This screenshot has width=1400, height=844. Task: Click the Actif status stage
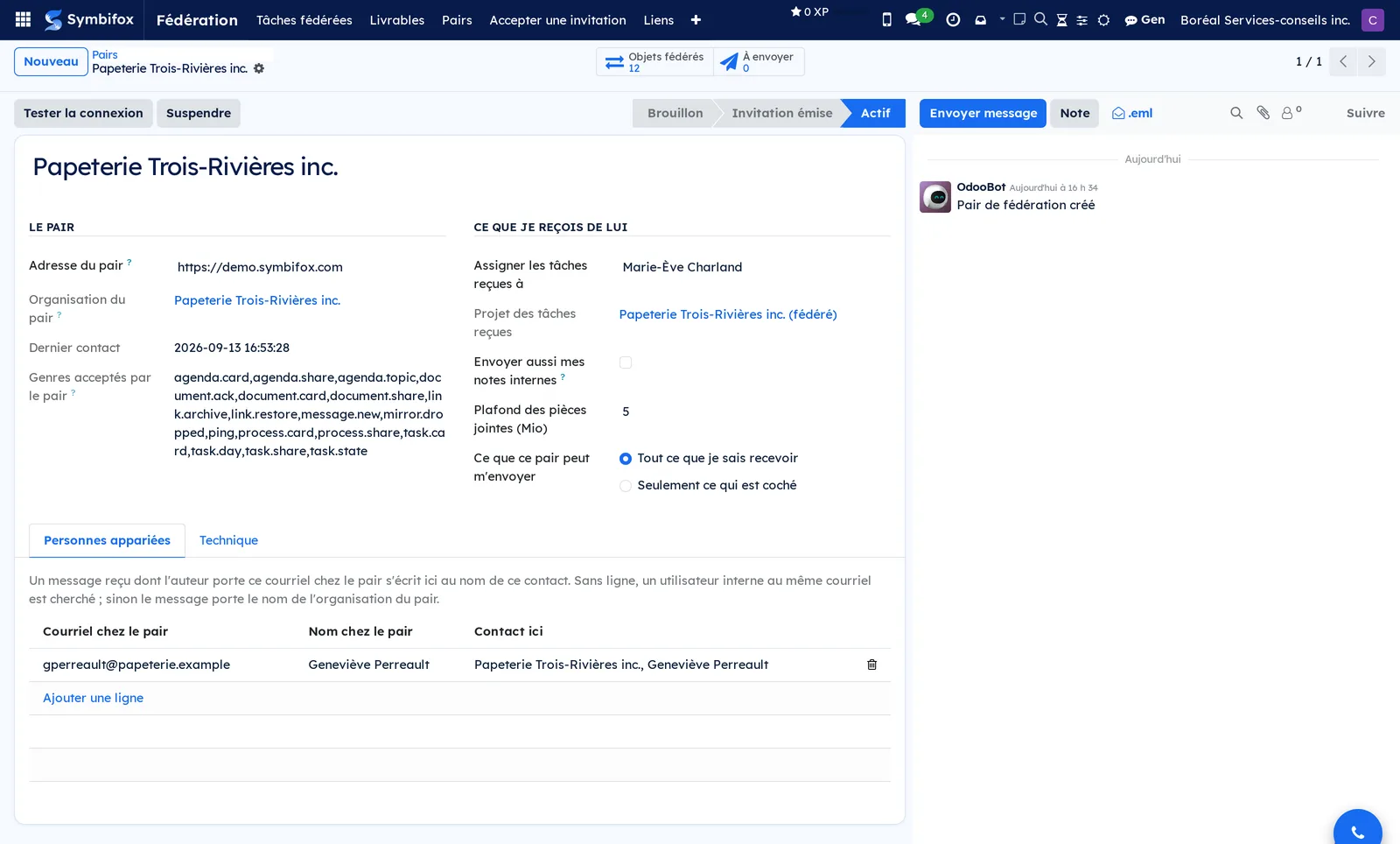[875, 113]
